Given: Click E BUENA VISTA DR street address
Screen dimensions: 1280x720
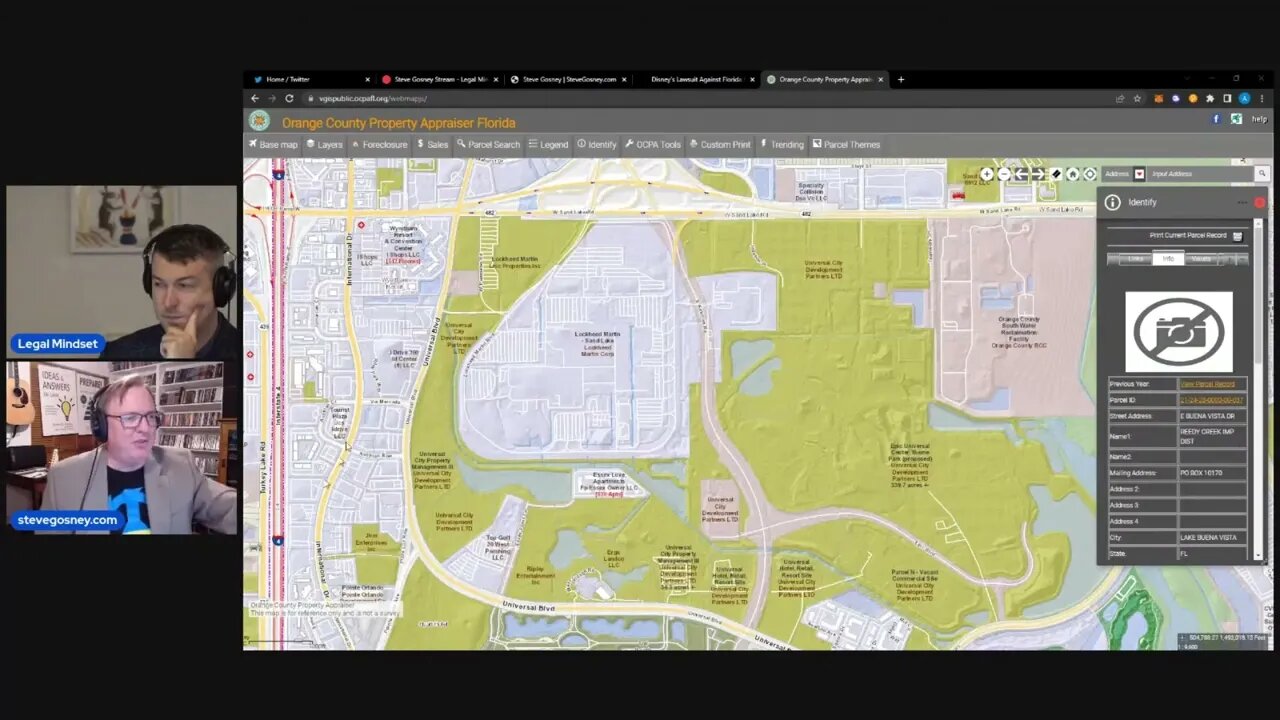Looking at the screenshot, I should 1207,416.
